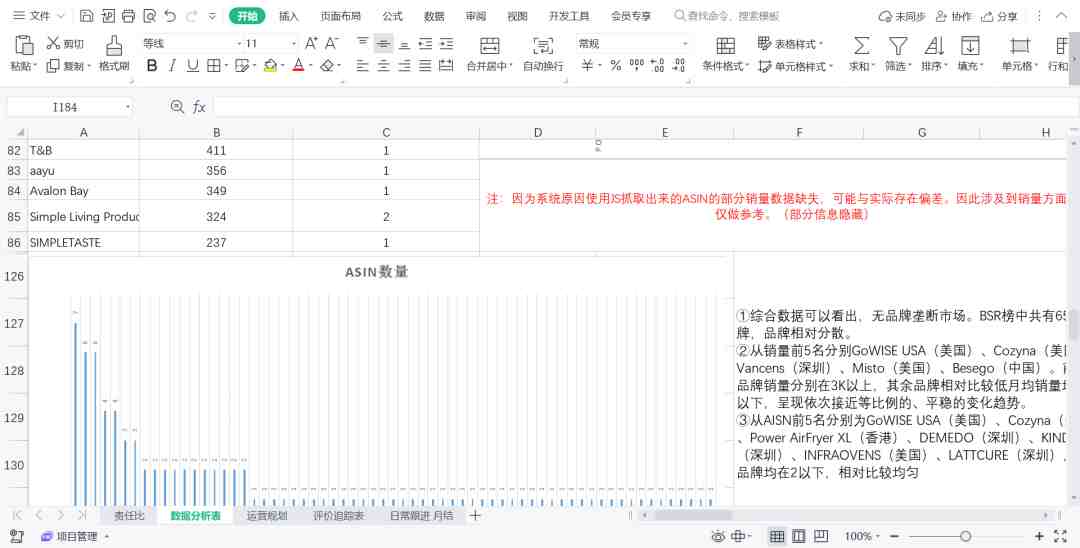Image resolution: width=1080 pixels, height=548 pixels.
Task: Apply bold formatting with B icon
Action: click(152, 65)
